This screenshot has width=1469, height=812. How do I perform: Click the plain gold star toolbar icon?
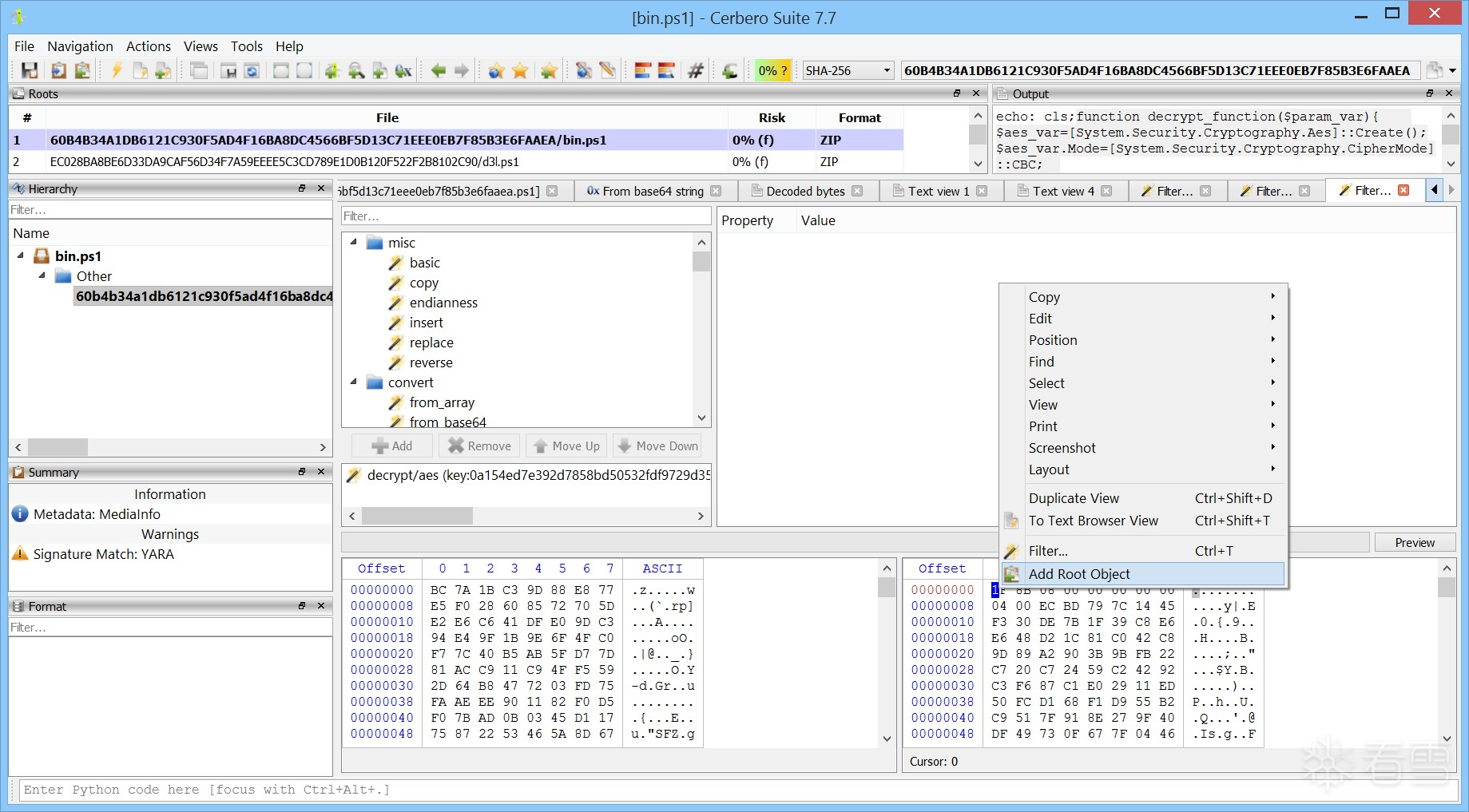pyautogui.click(x=520, y=70)
